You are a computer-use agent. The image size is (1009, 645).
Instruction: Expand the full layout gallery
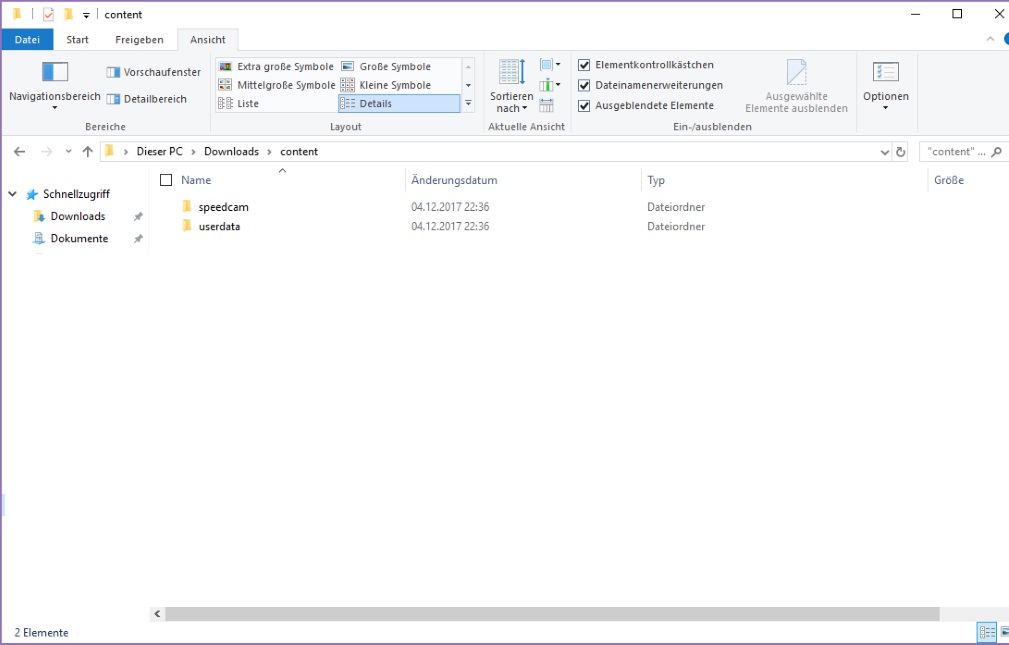(468, 104)
